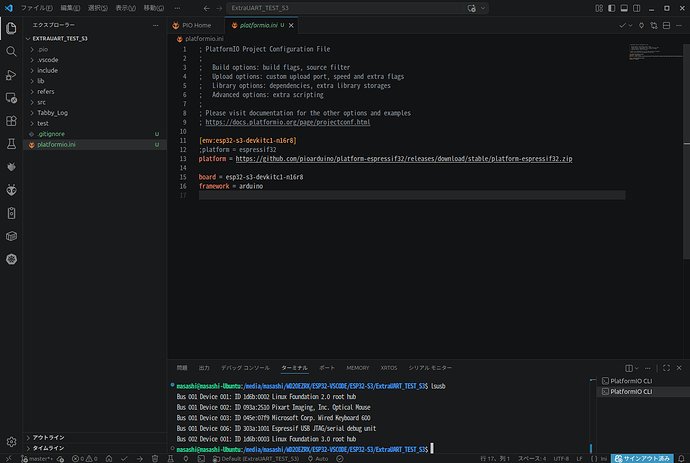
Task: Split the terminal using the split icon
Action: tap(629, 368)
